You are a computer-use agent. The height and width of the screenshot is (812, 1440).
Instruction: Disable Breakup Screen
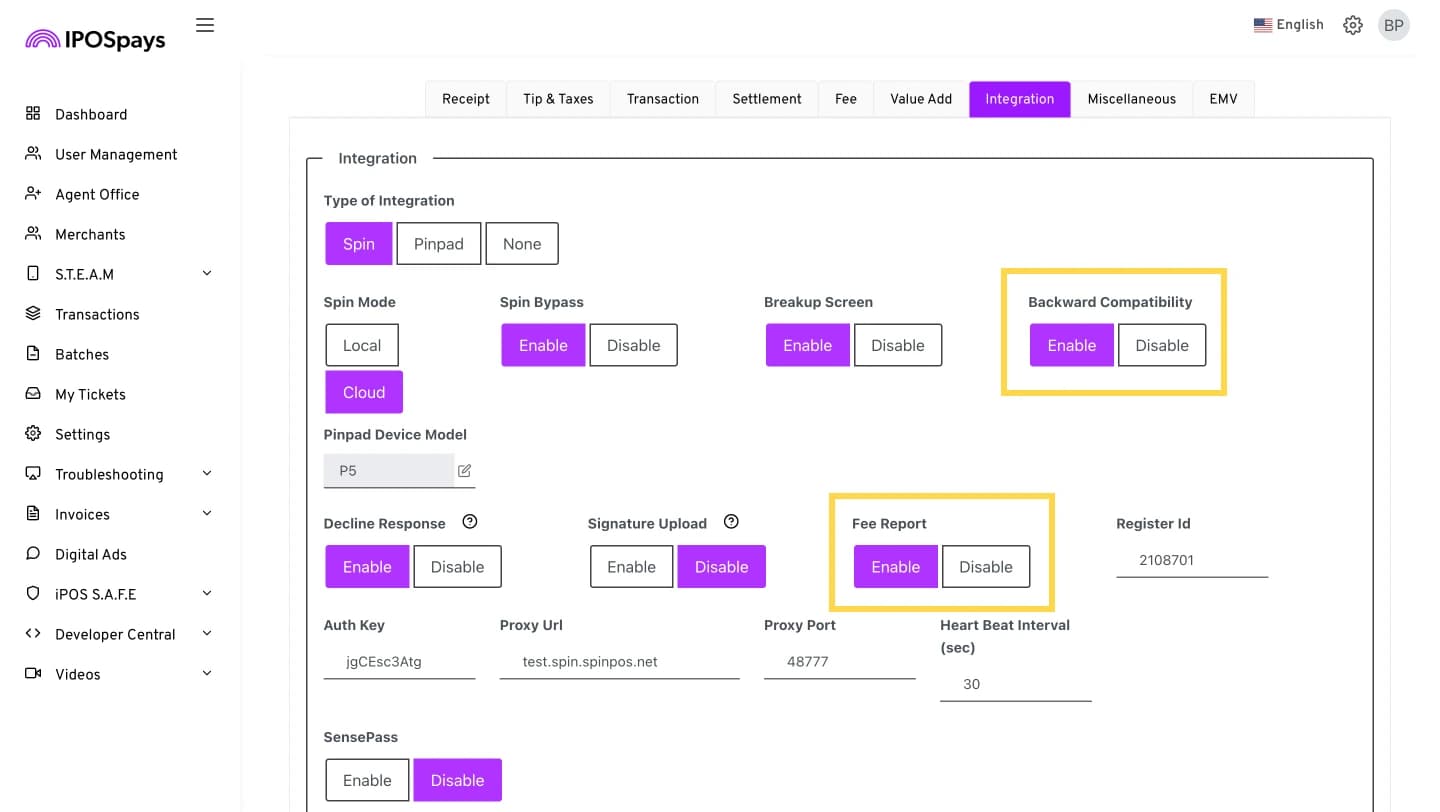coord(897,345)
